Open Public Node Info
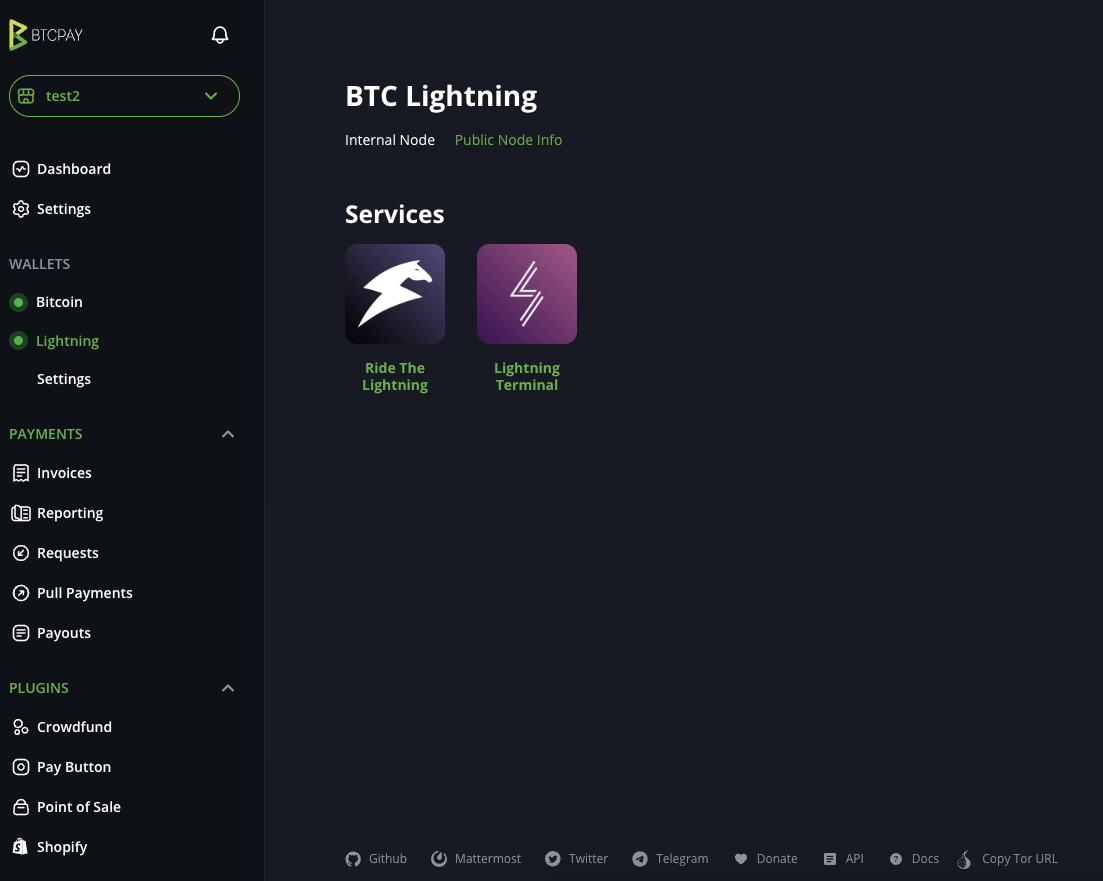The image size is (1103, 881). tap(508, 140)
